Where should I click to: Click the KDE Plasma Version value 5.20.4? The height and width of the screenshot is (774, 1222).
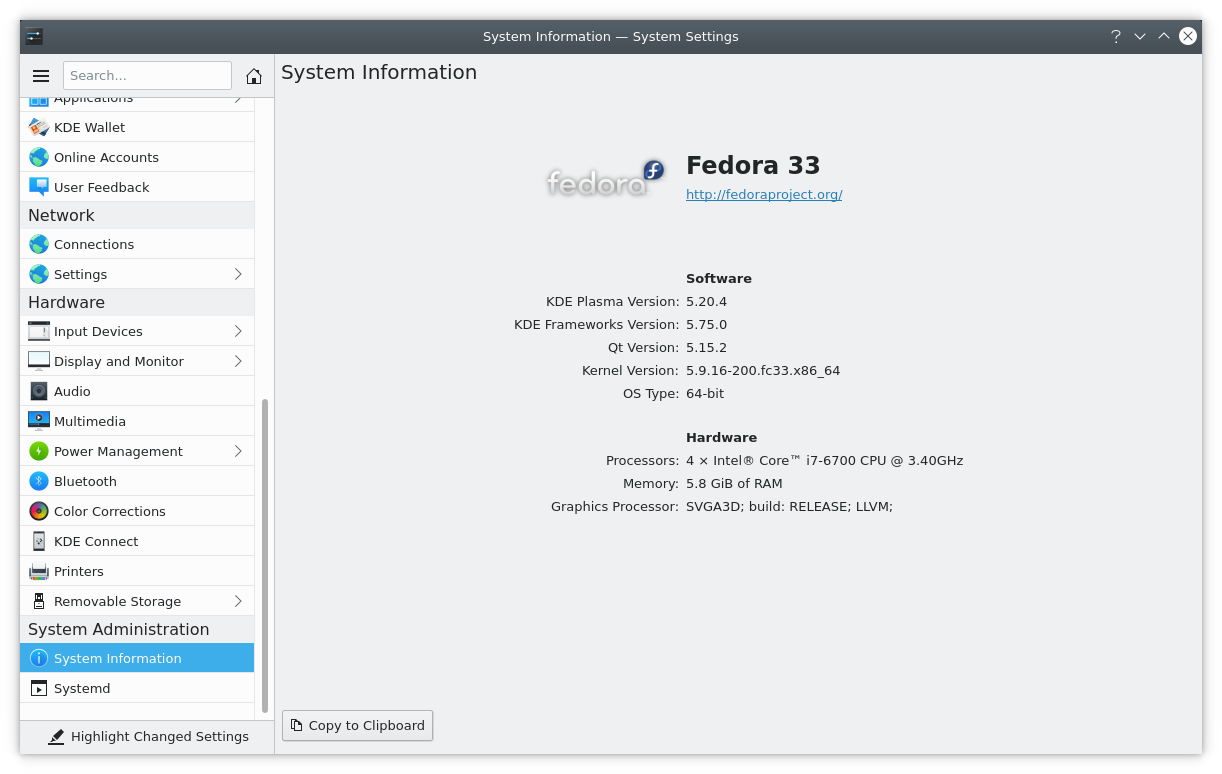point(706,301)
